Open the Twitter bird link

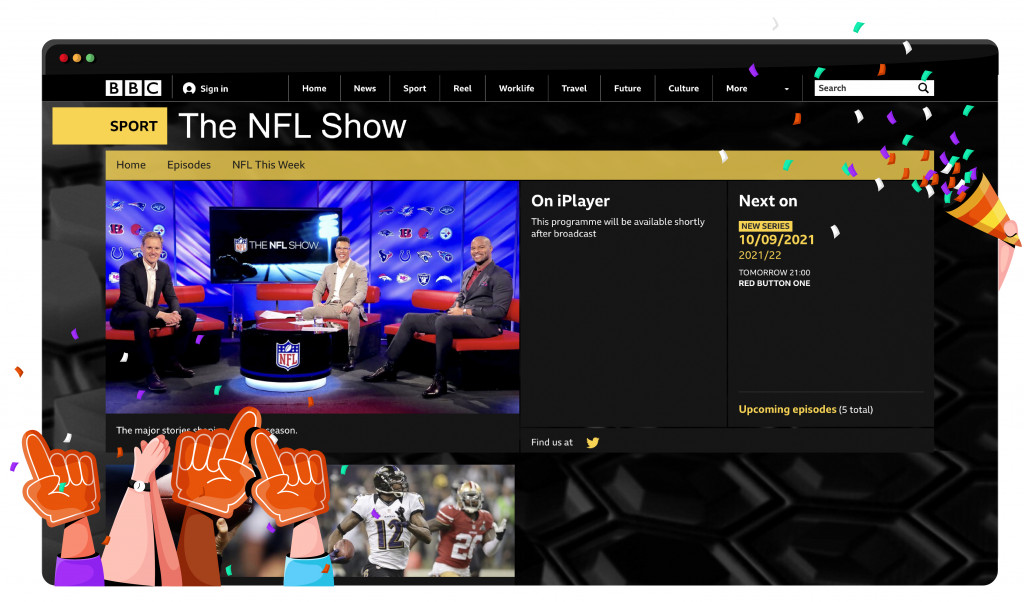[592, 443]
